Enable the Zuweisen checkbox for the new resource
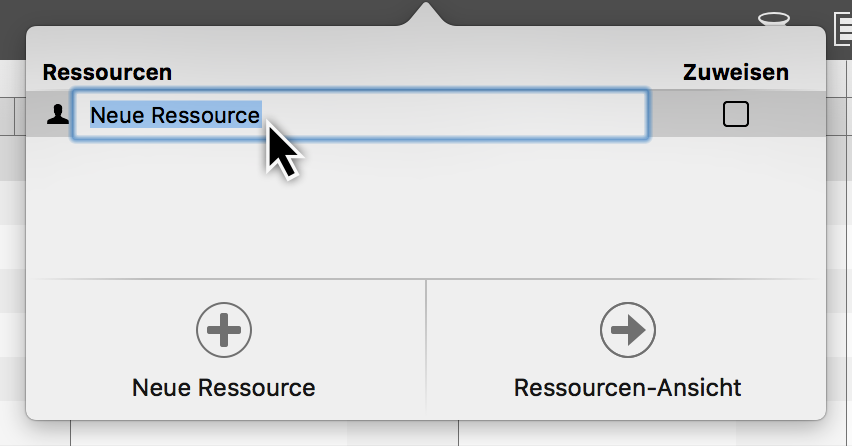Viewport: 852px width, 446px height. 735,115
